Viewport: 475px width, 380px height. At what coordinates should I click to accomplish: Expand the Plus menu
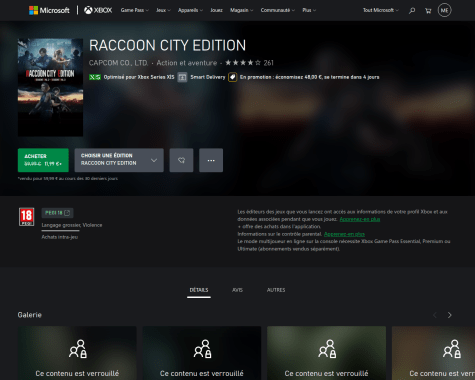[309, 10]
